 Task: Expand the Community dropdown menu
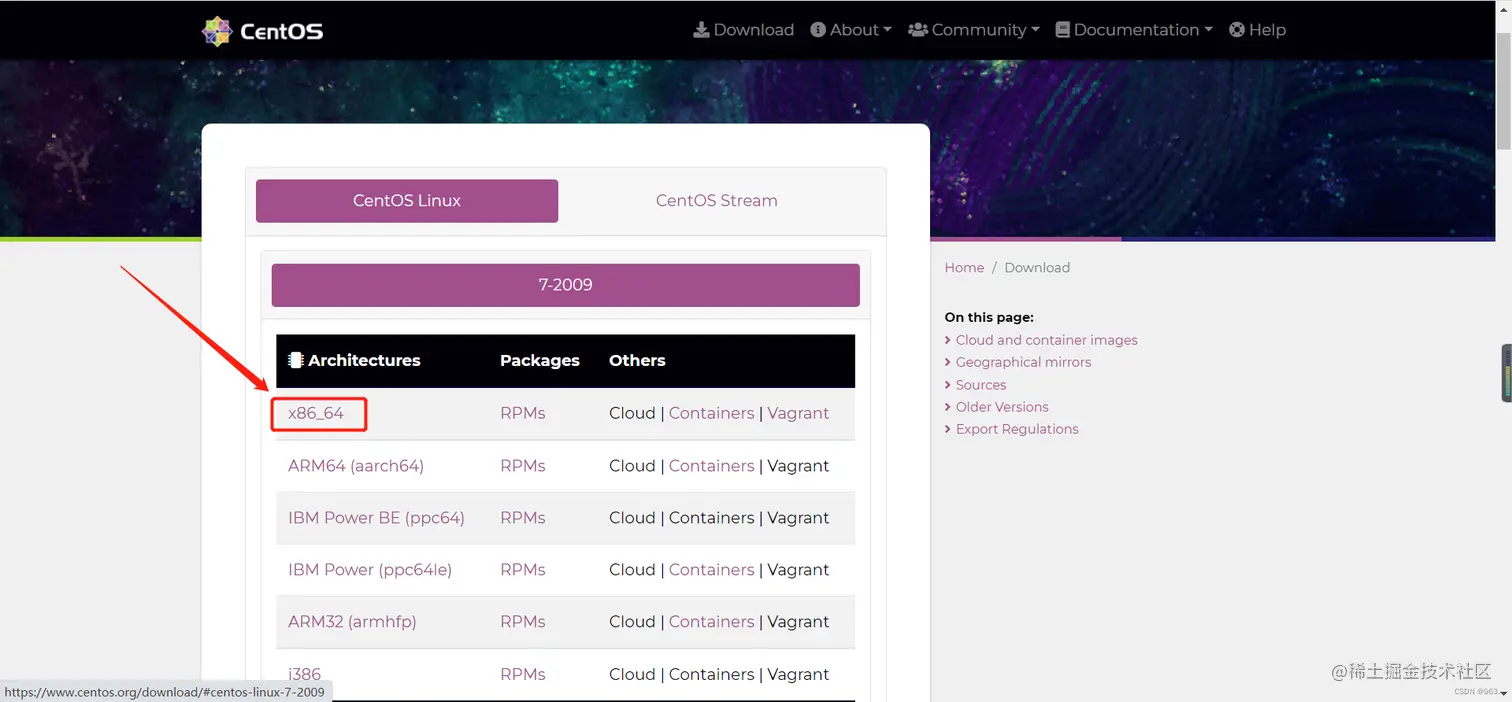click(974, 30)
